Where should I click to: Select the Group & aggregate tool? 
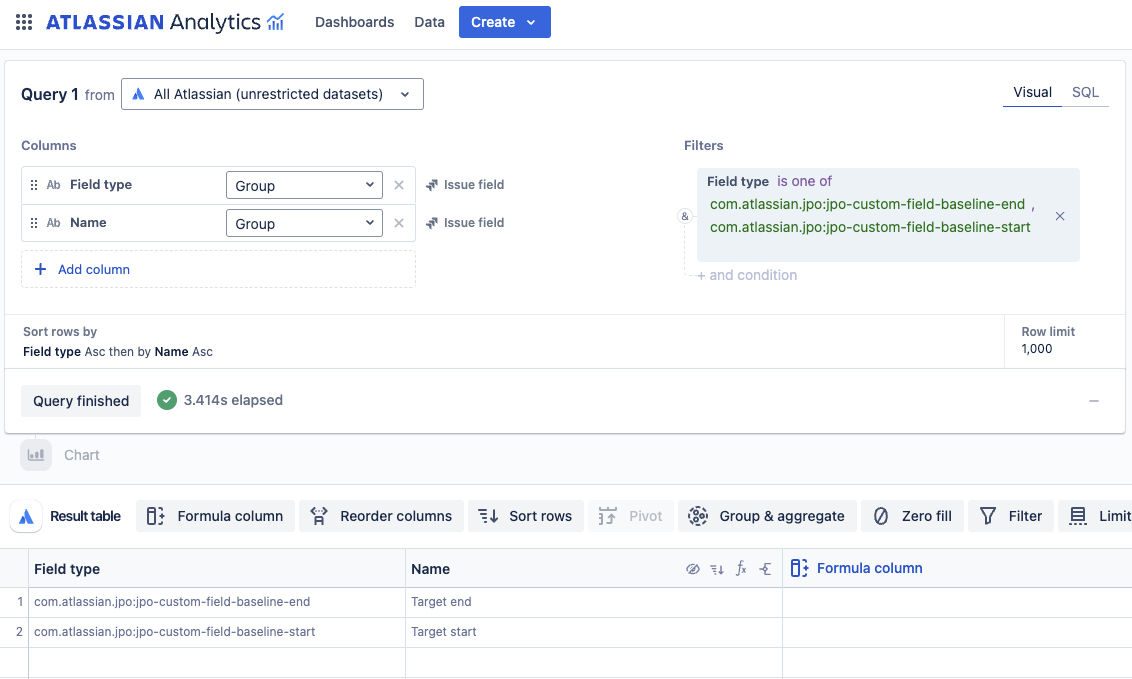[x=767, y=516]
